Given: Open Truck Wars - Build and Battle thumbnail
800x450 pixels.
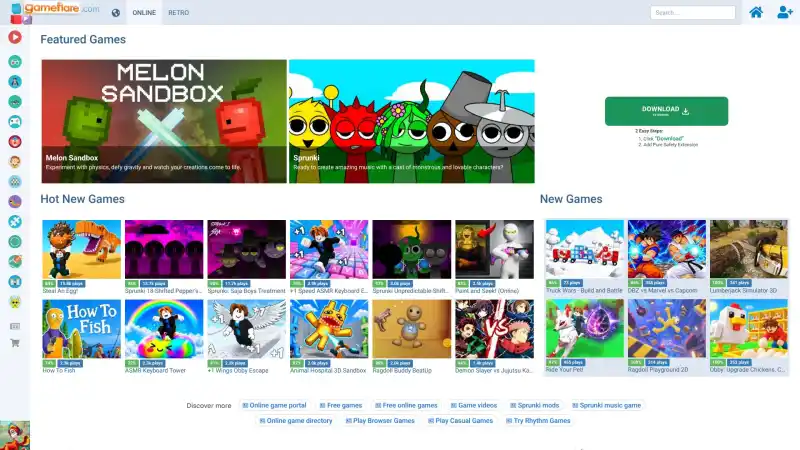Looking at the screenshot, I should click(x=585, y=249).
